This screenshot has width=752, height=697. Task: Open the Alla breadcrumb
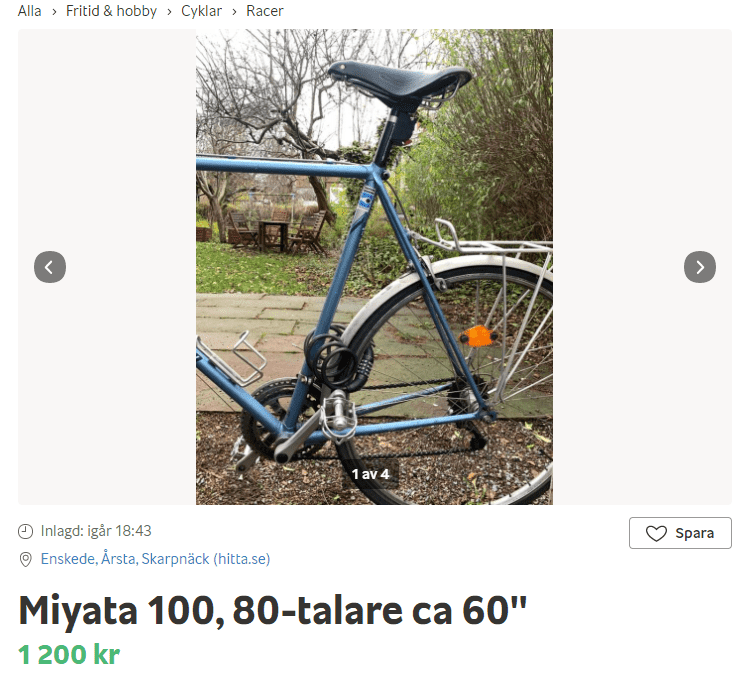click(x=29, y=11)
